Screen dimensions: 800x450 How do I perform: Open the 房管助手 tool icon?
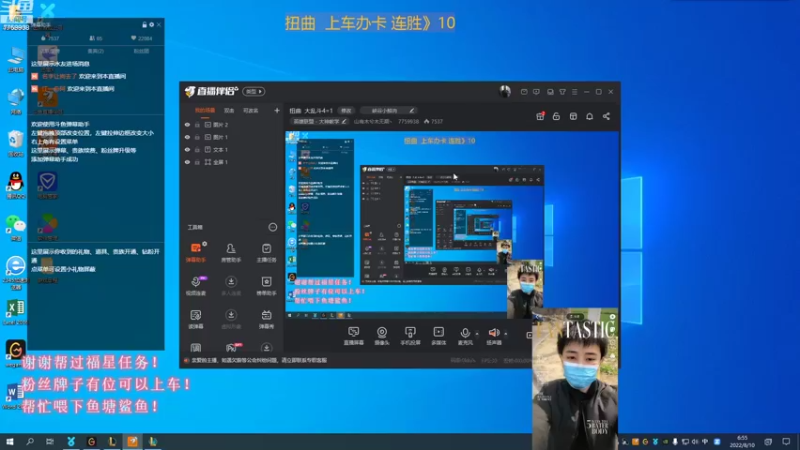[x=231, y=252]
